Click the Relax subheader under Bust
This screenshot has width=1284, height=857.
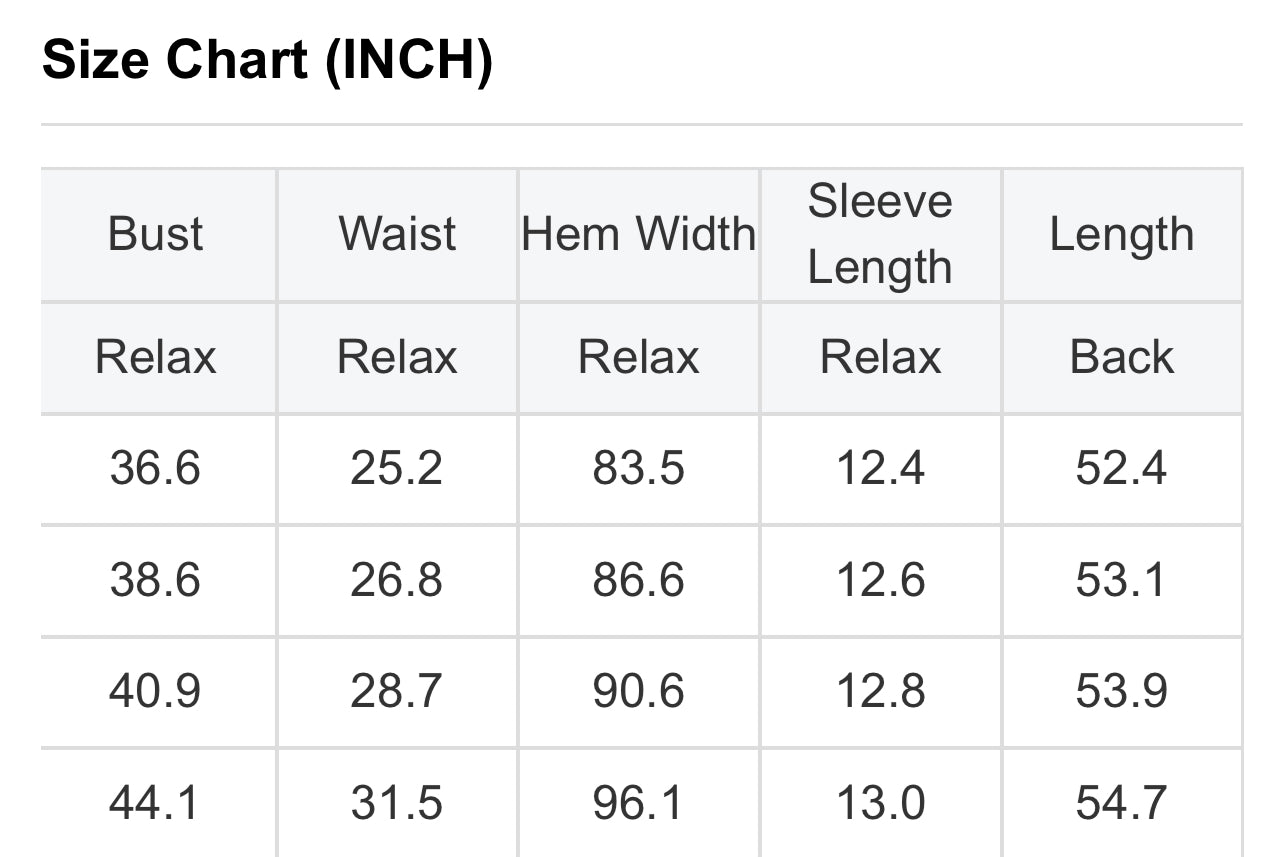point(156,357)
